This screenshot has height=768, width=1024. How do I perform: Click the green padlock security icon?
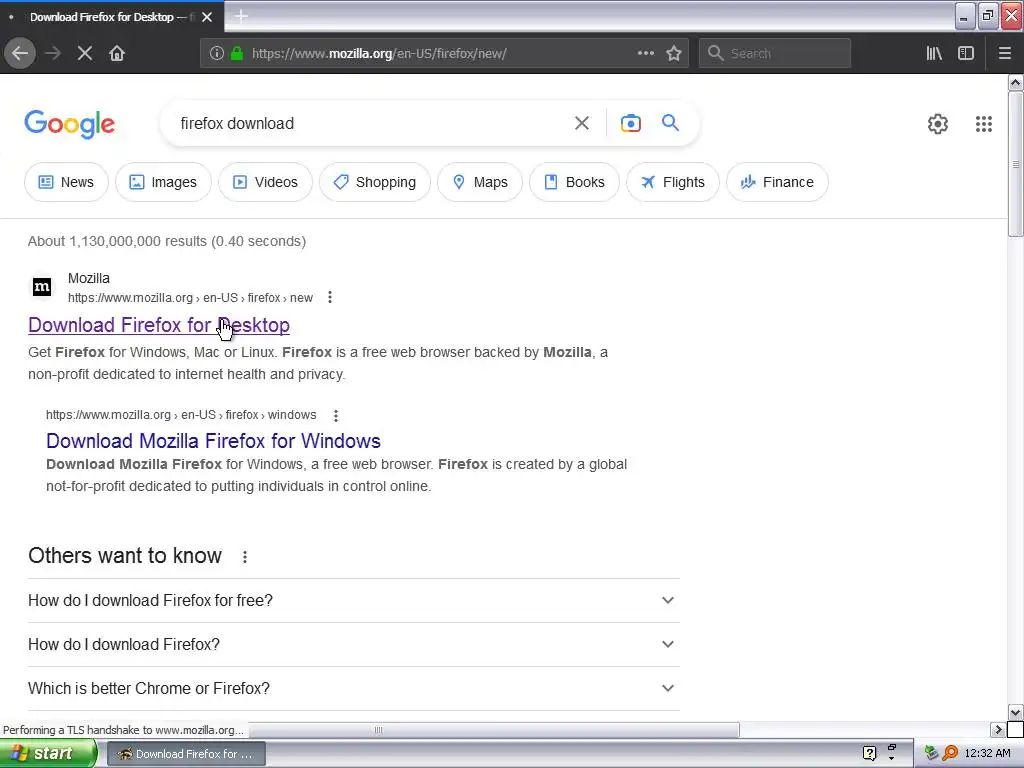coord(237,54)
